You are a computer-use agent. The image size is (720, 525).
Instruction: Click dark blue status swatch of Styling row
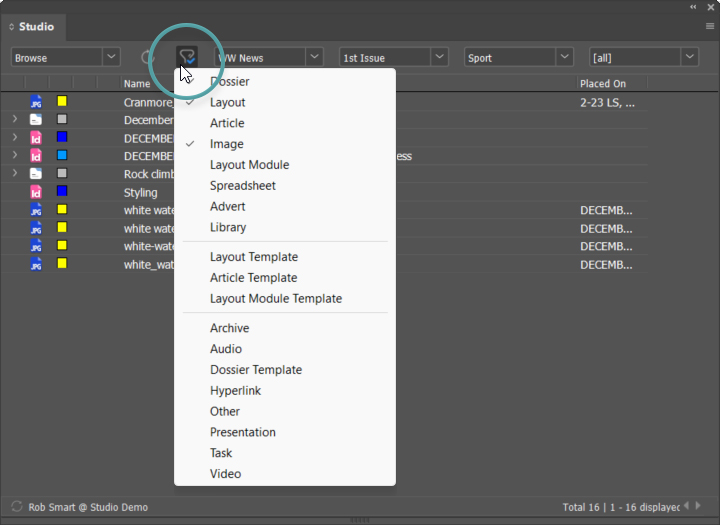click(x=62, y=191)
